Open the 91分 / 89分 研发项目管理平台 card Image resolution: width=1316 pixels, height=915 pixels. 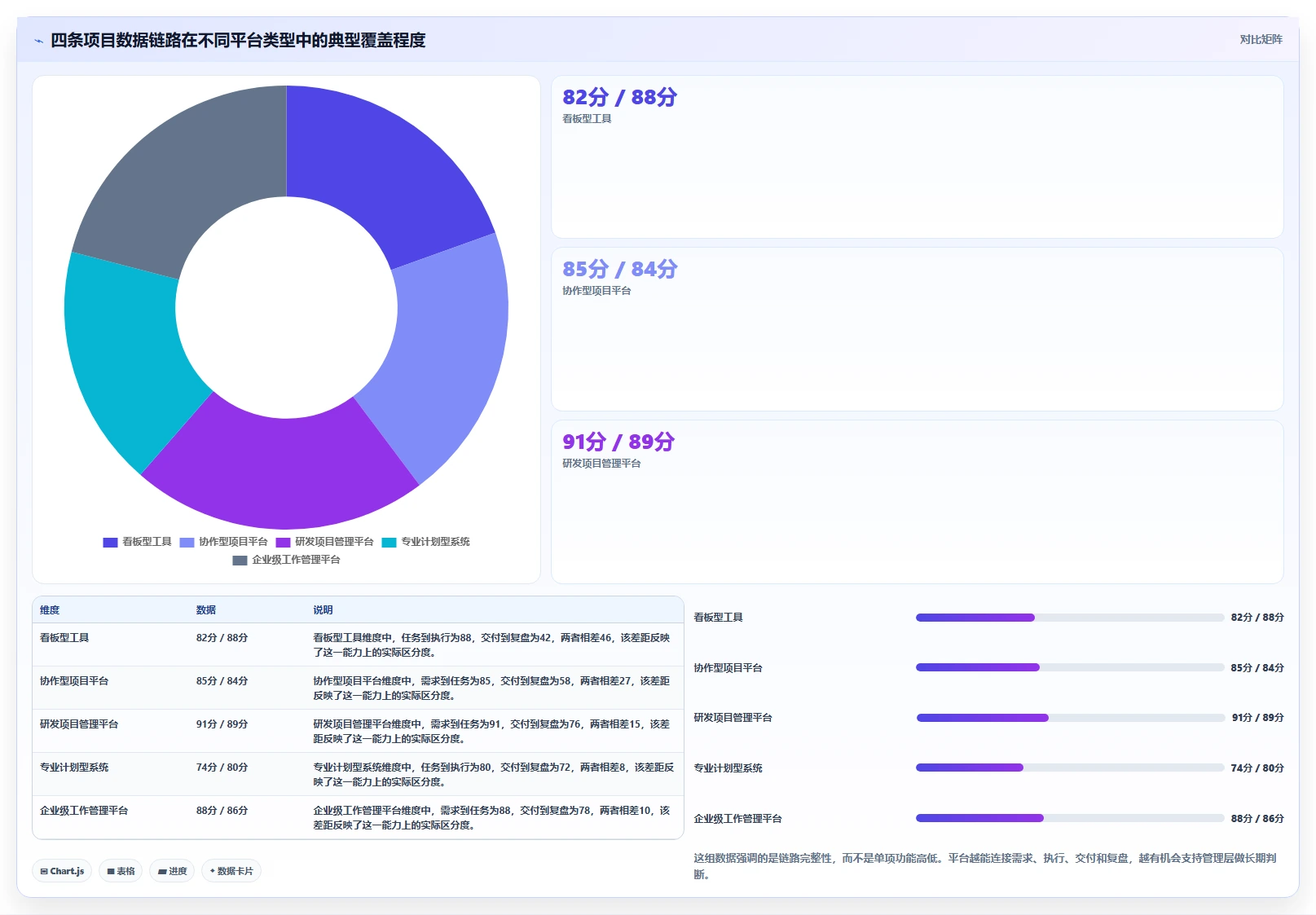click(x=918, y=502)
